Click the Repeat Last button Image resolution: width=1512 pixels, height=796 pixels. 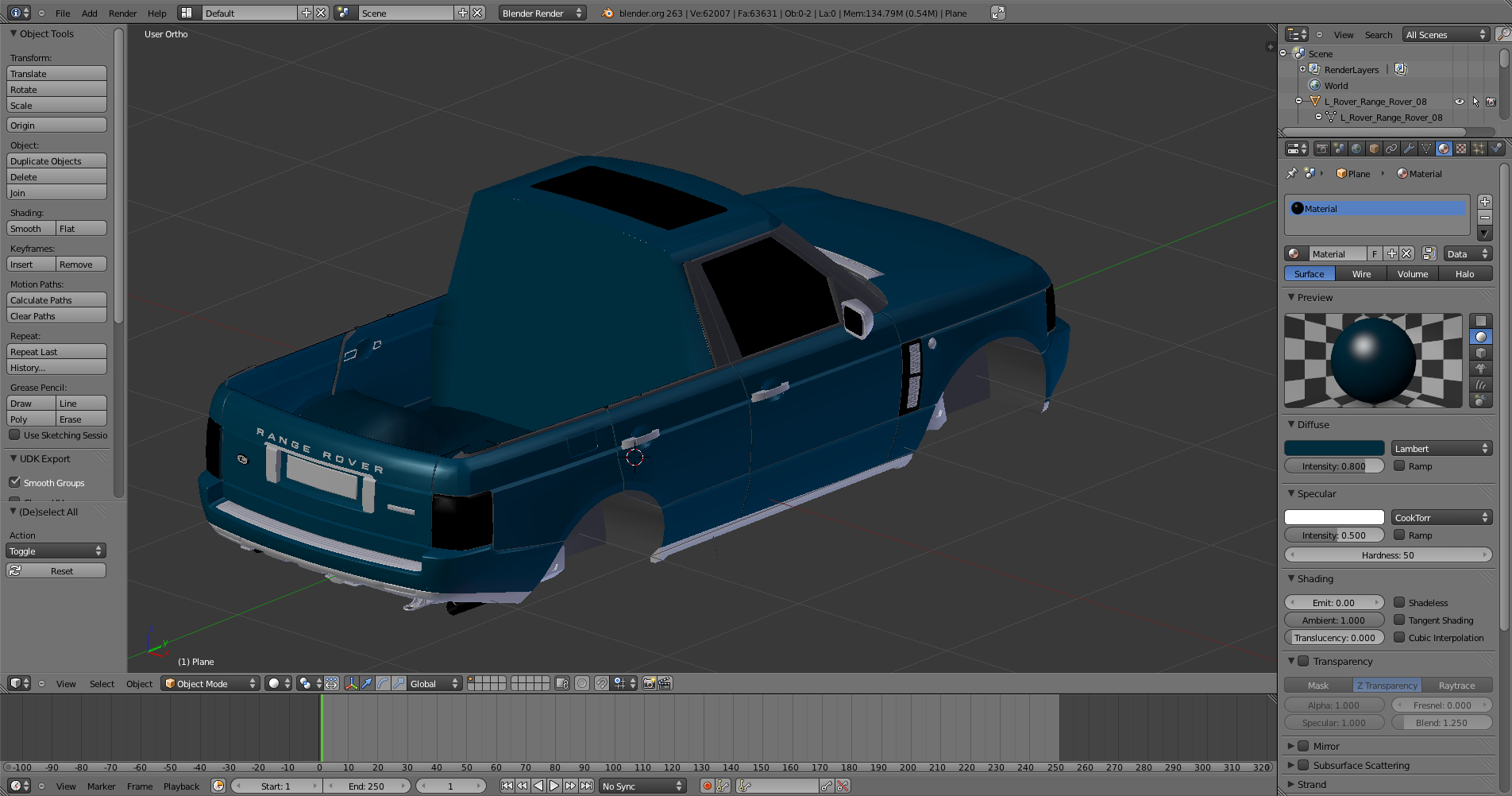[56, 351]
